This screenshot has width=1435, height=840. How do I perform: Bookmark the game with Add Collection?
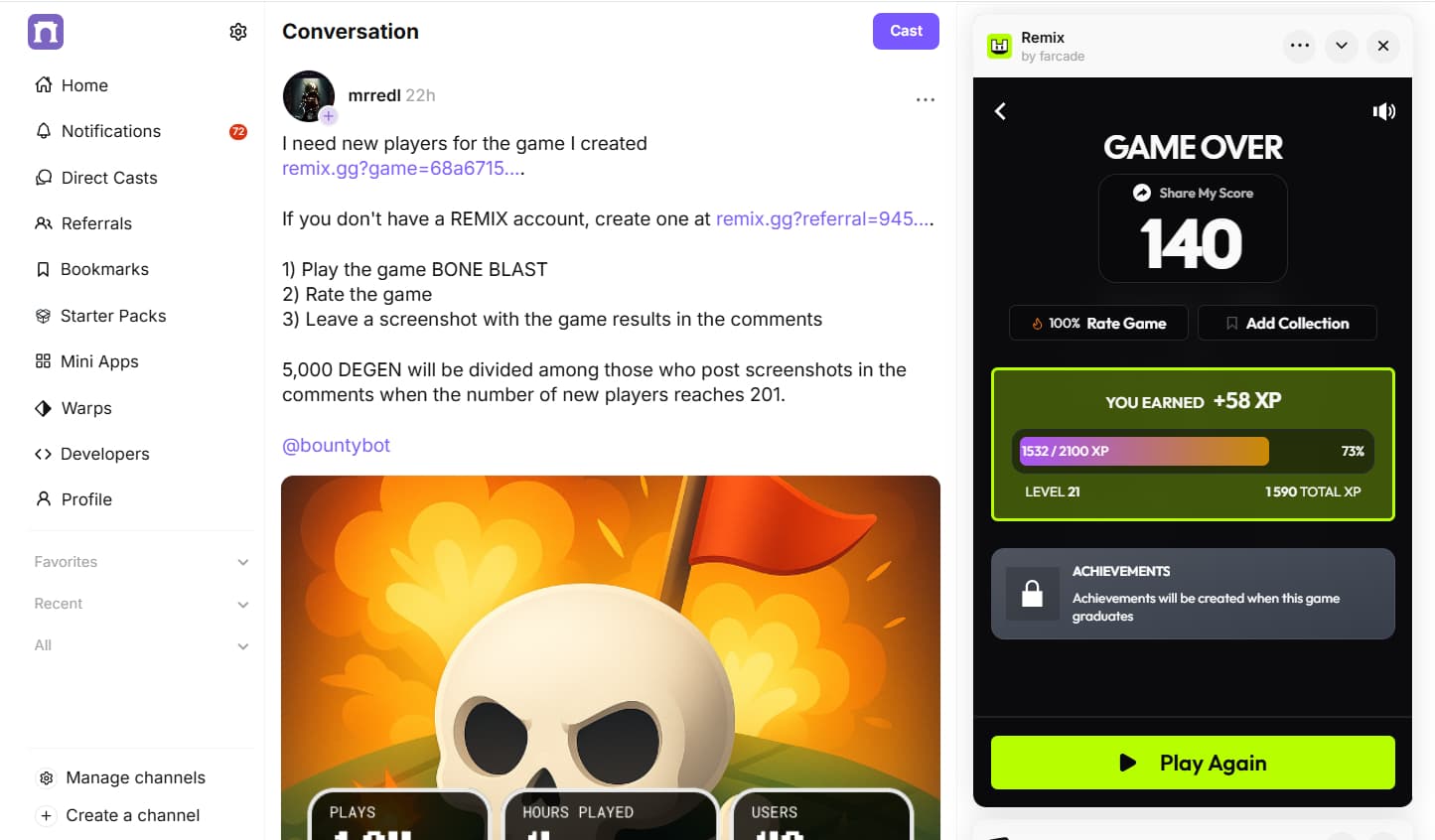(x=1287, y=323)
